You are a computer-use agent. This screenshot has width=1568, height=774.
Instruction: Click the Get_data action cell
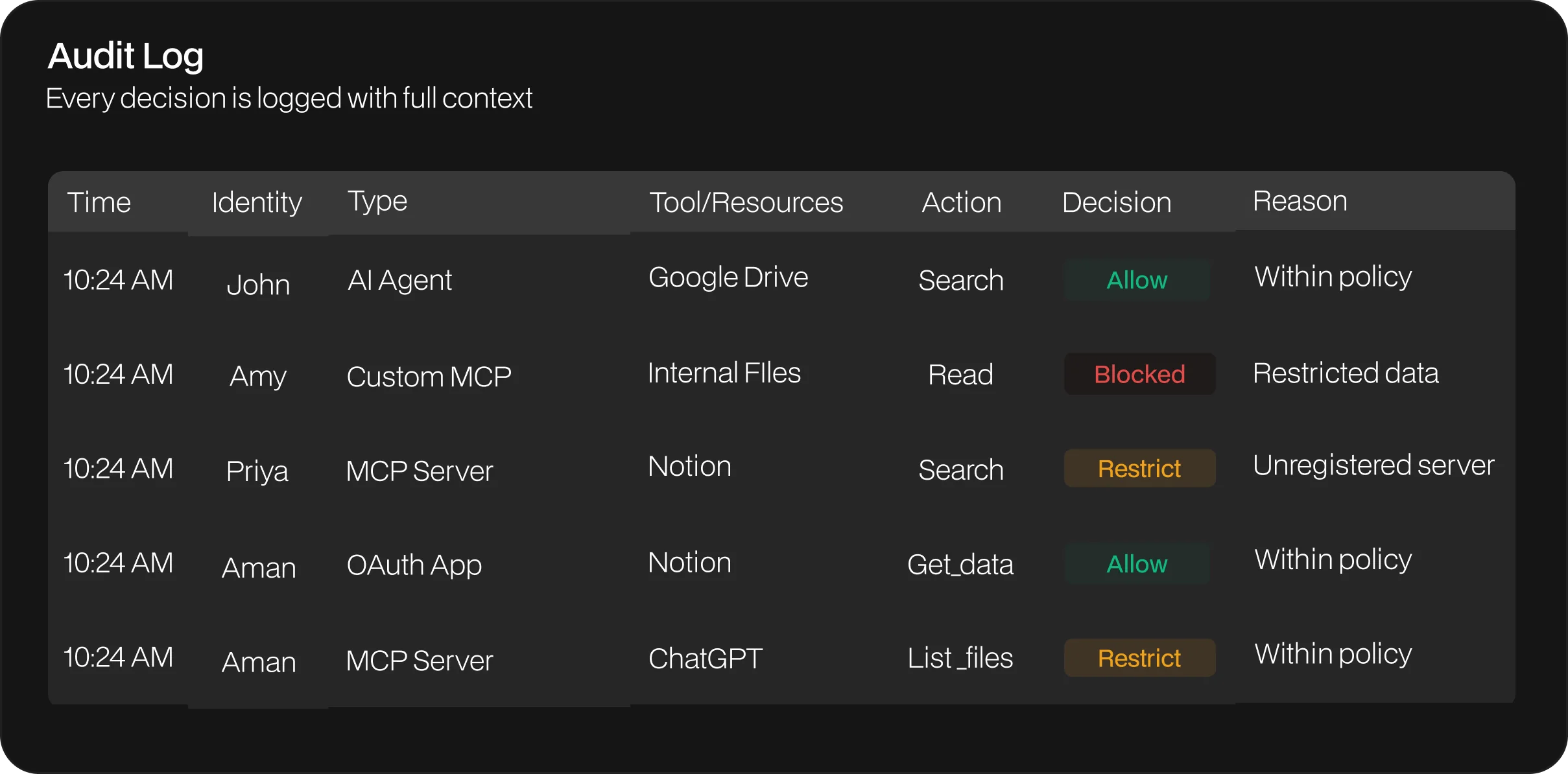(x=960, y=565)
